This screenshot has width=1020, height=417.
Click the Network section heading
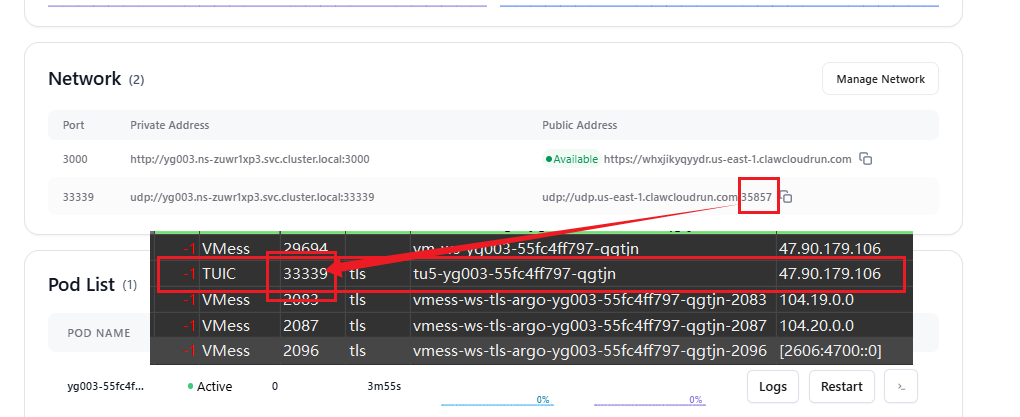tap(85, 79)
